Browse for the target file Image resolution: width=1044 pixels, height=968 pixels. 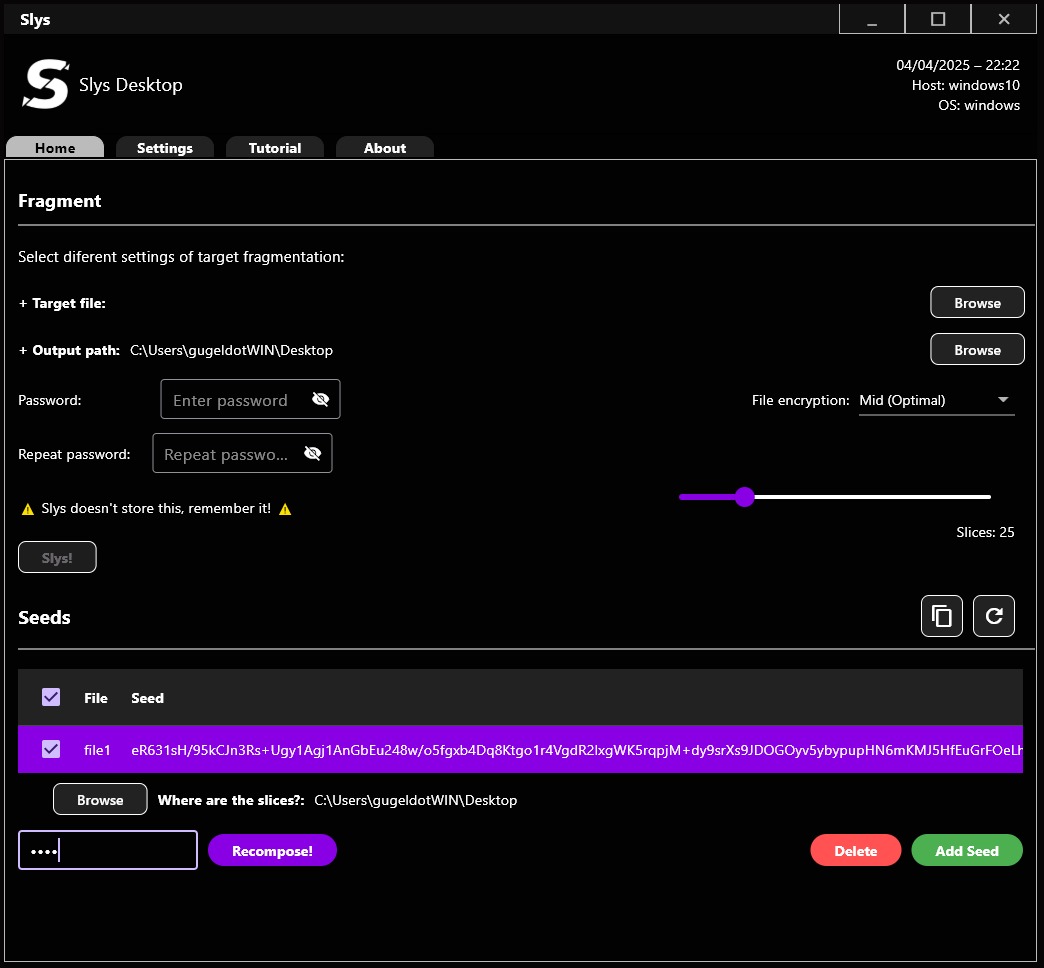click(977, 303)
